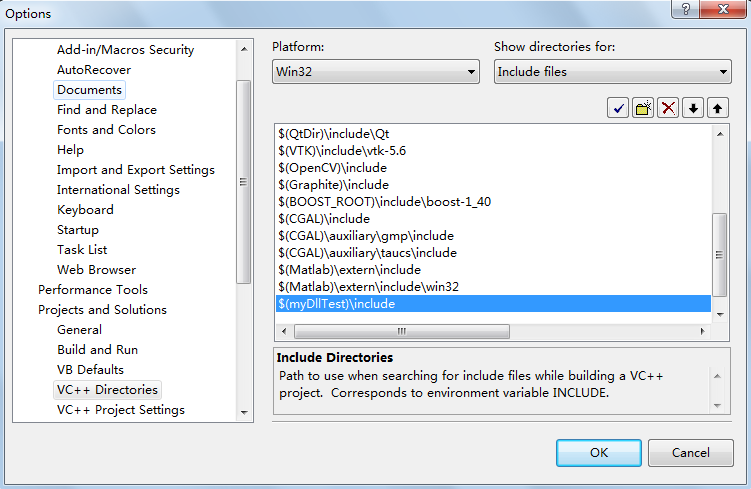This screenshot has height=489, width=751.
Task: Open Task List options
Action: pyautogui.click(x=82, y=250)
